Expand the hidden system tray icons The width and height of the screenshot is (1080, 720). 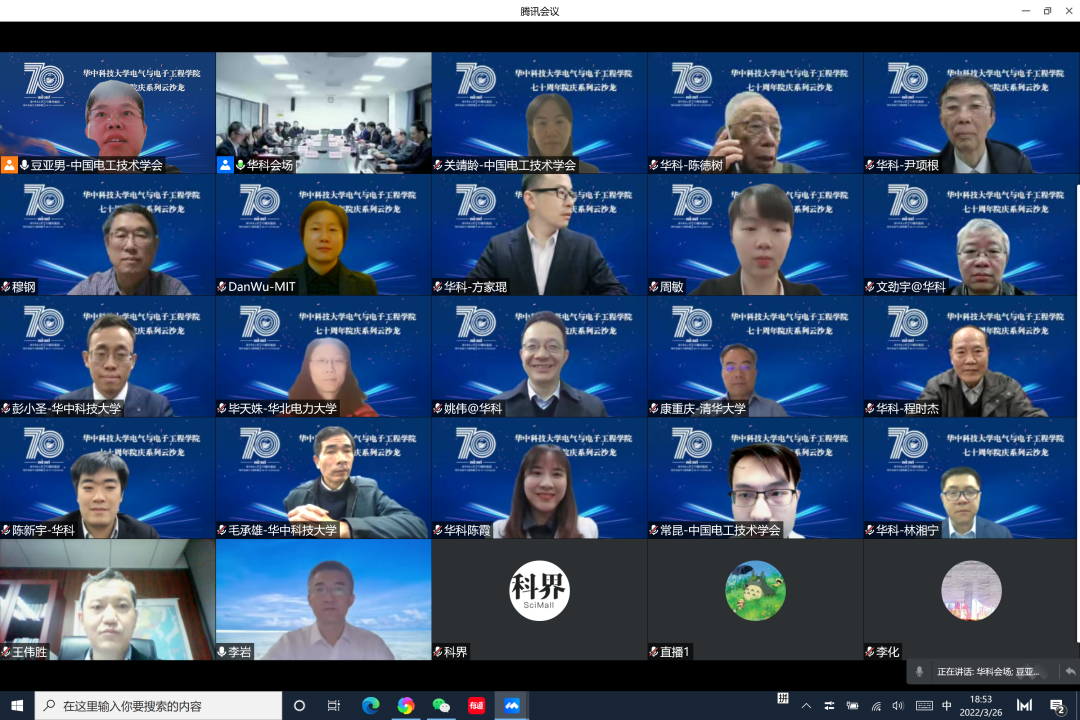[806, 706]
